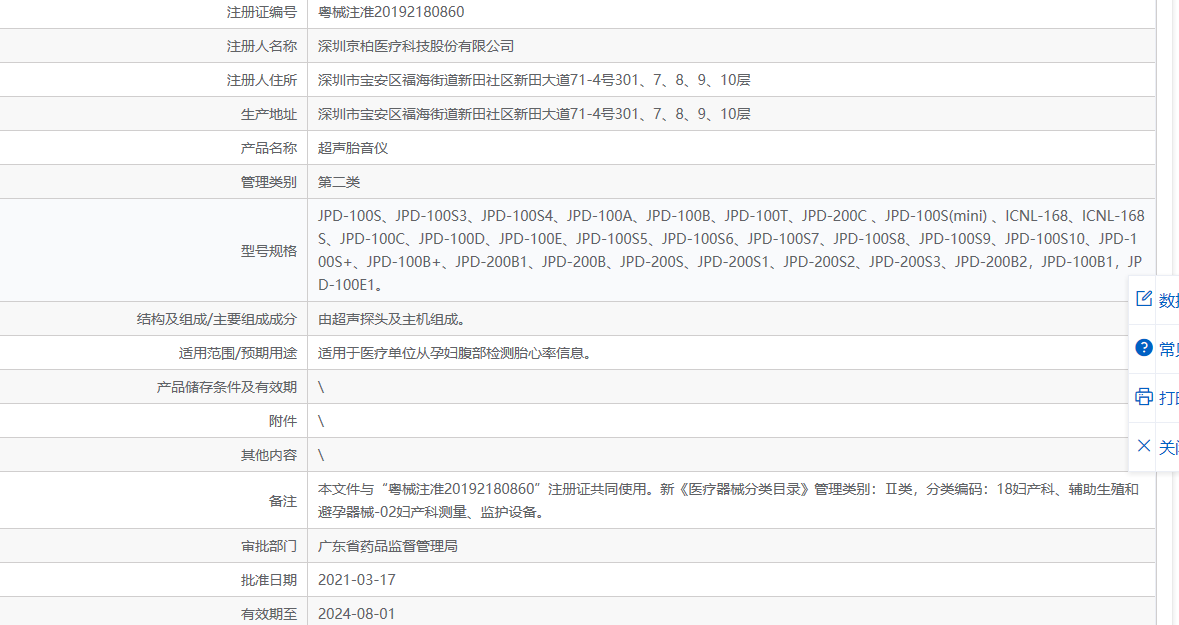The height and width of the screenshot is (625, 1179).
Task: Click the 注册人名称 label
Action: tap(262, 46)
